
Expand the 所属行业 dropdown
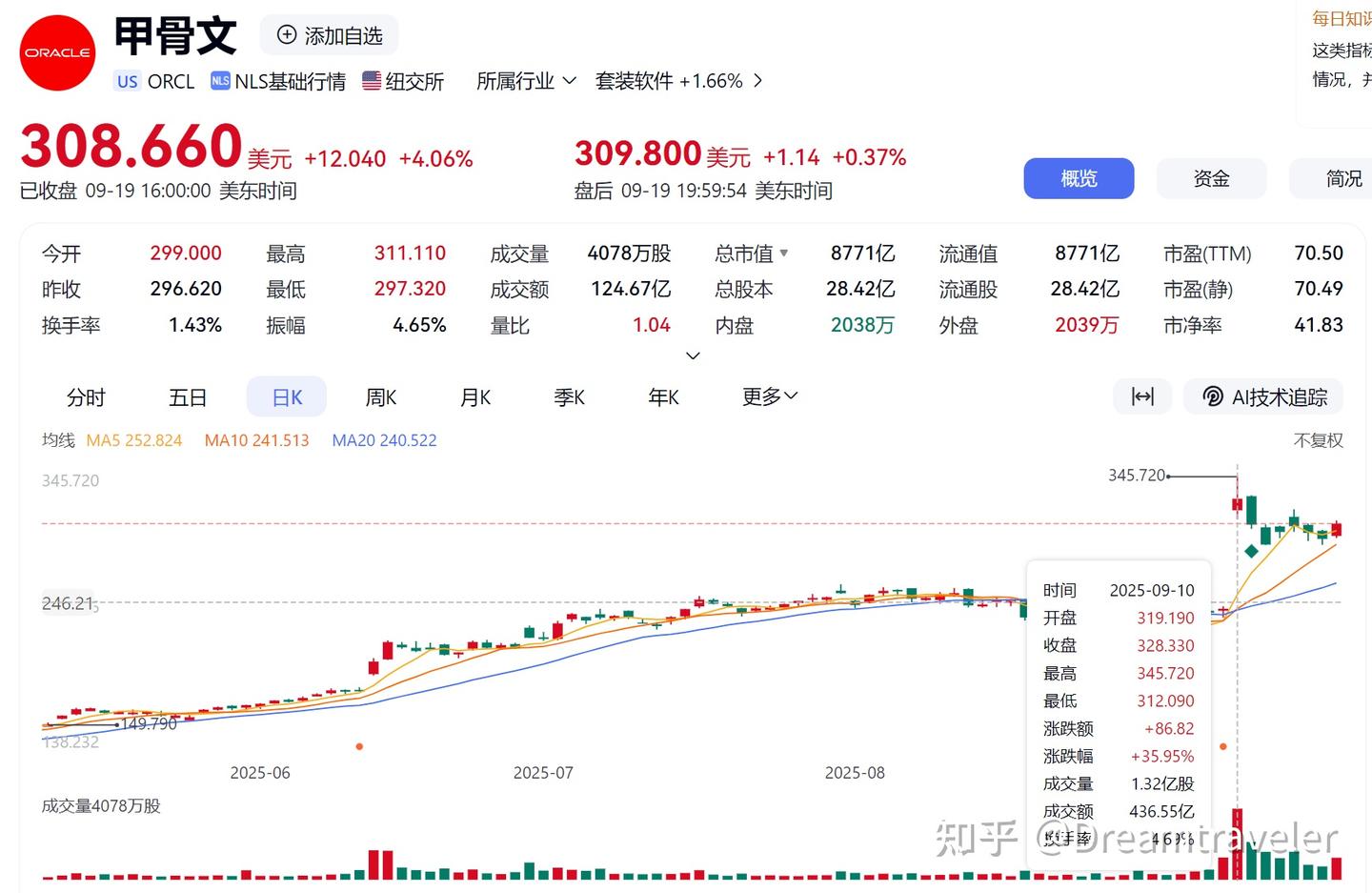[x=526, y=81]
